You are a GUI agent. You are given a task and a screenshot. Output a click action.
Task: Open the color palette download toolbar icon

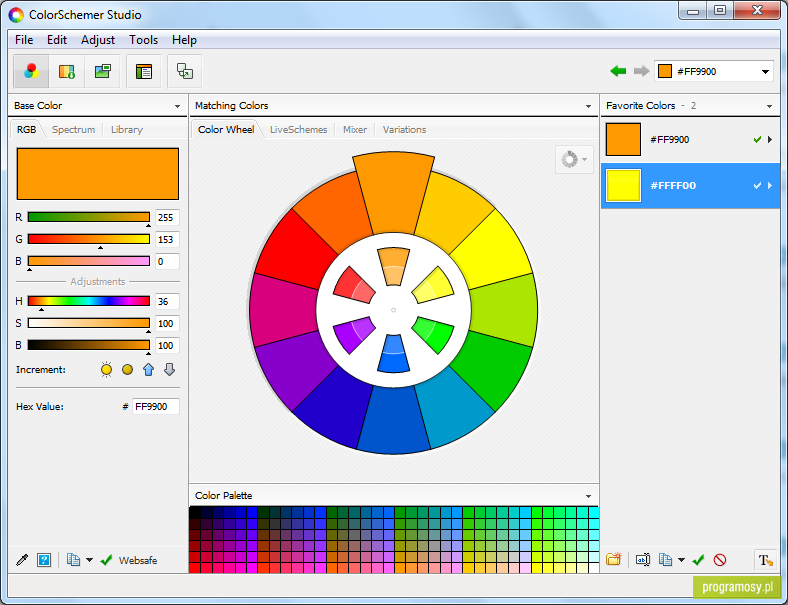pos(67,71)
